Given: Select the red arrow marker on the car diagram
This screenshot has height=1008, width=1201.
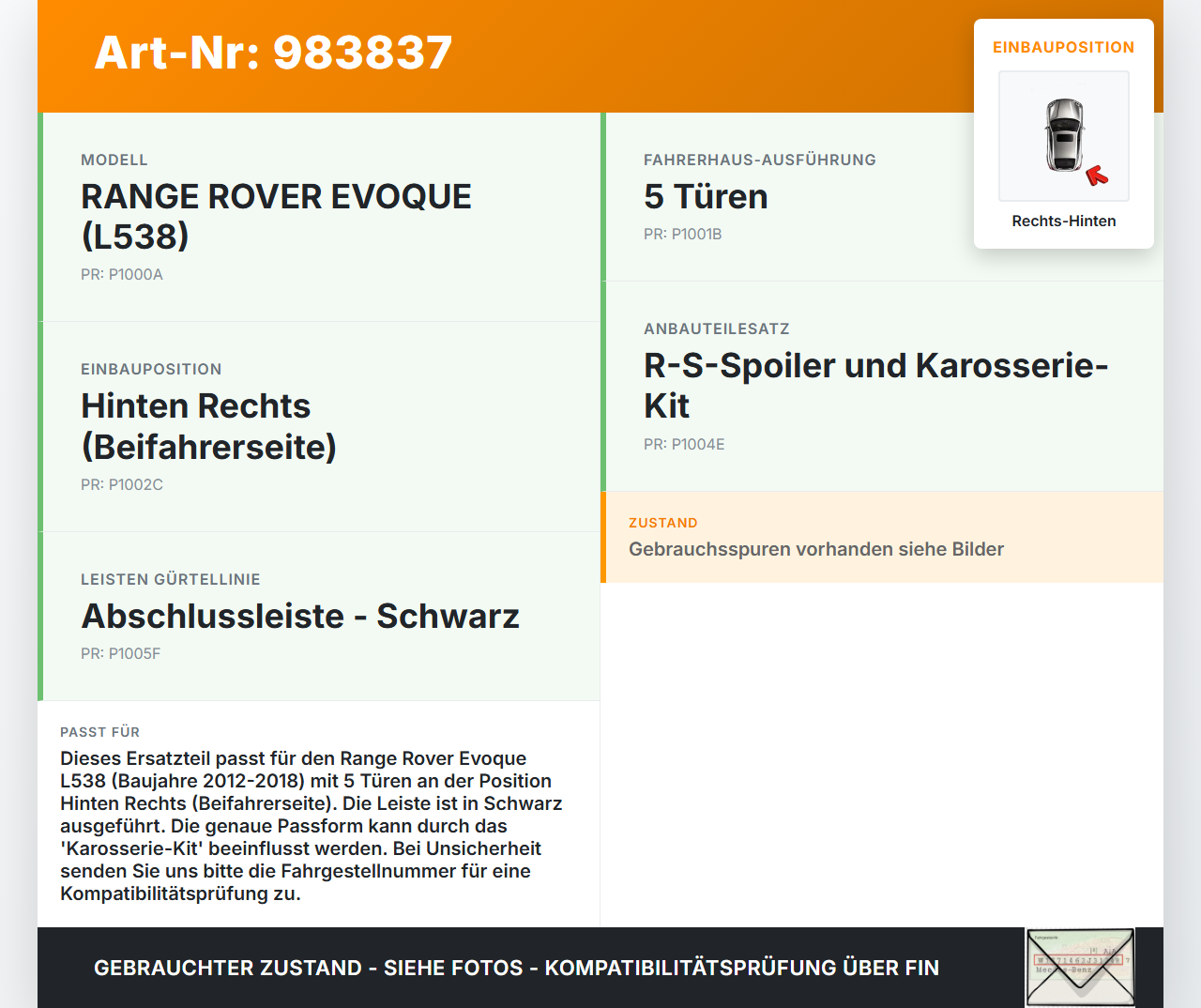Looking at the screenshot, I should pos(1096,175).
